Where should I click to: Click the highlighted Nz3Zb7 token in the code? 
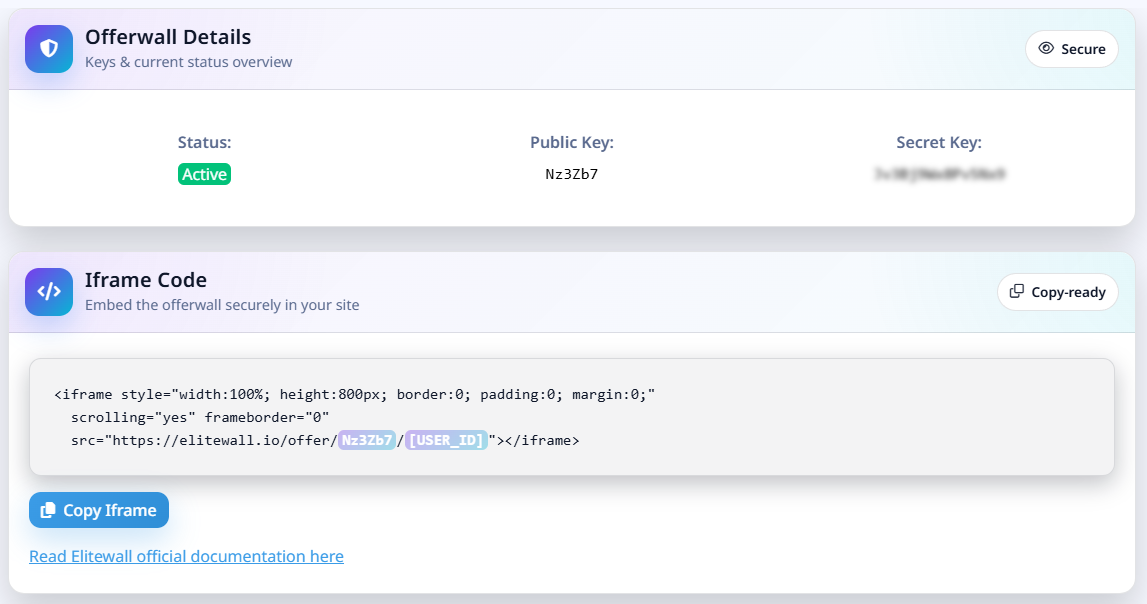click(x=365, y=440)
